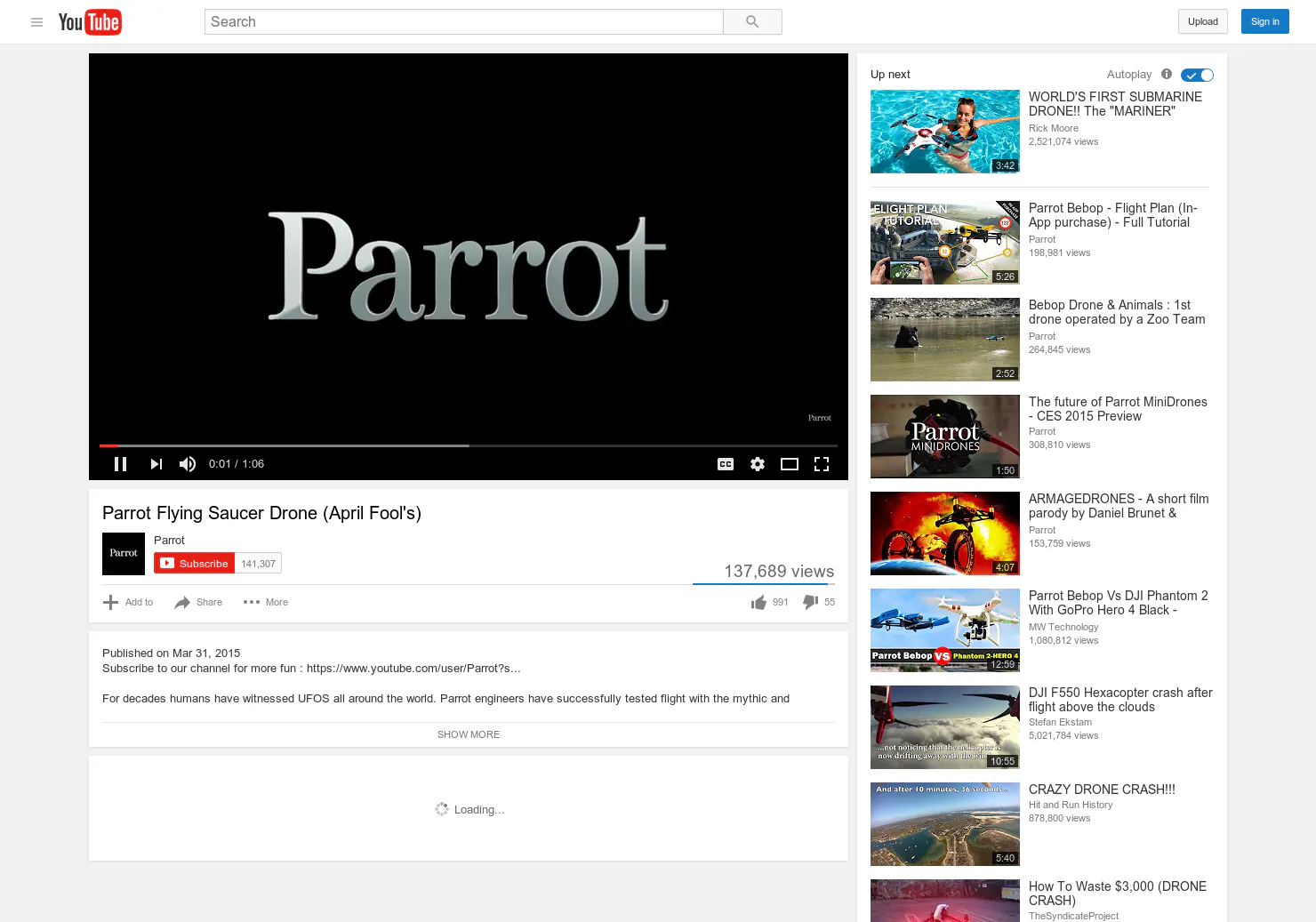Skip to next video
1316x922 pixels.
pos(156,464)
